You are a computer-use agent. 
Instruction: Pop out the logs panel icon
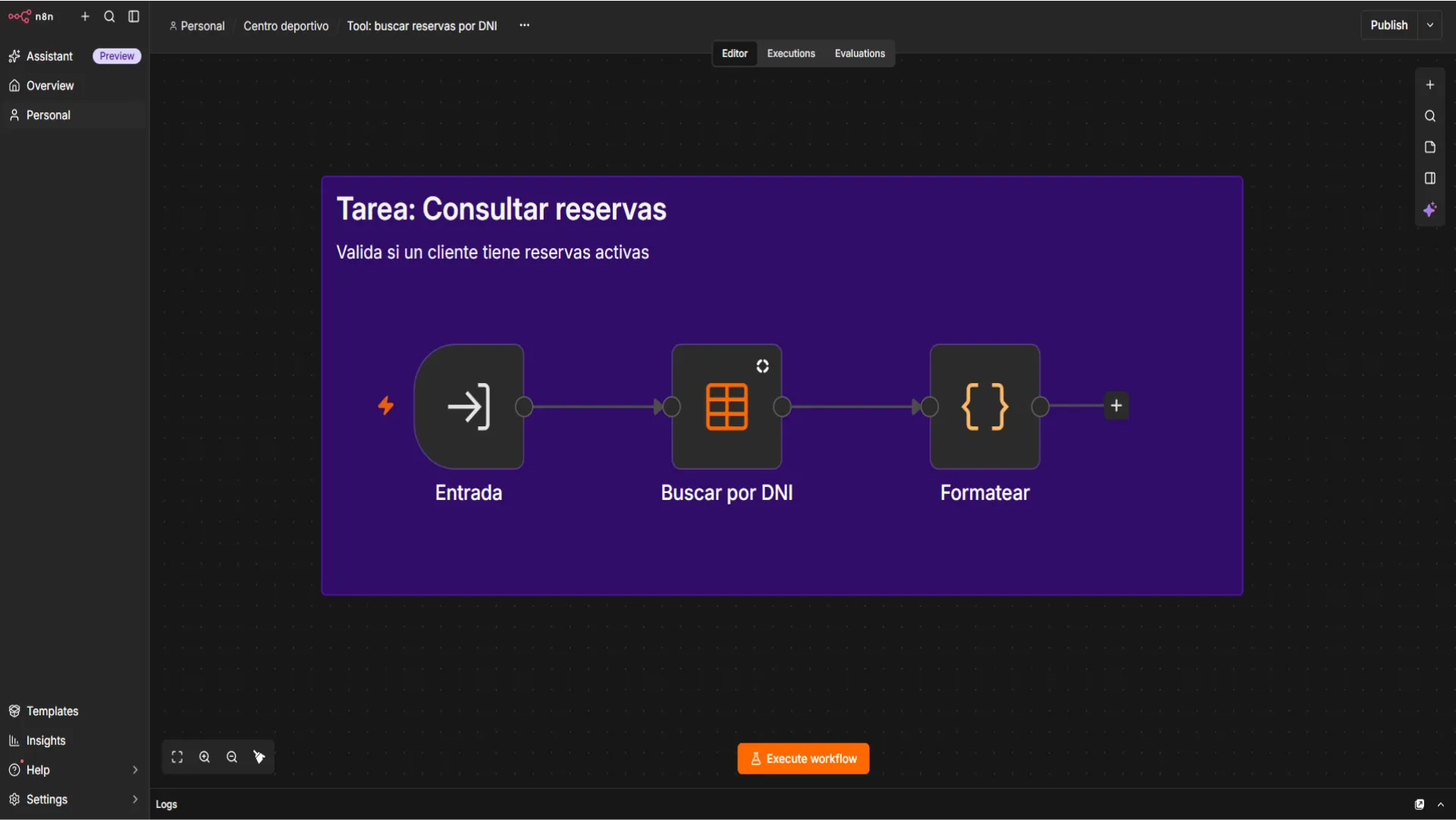[x=1419, y=804]
